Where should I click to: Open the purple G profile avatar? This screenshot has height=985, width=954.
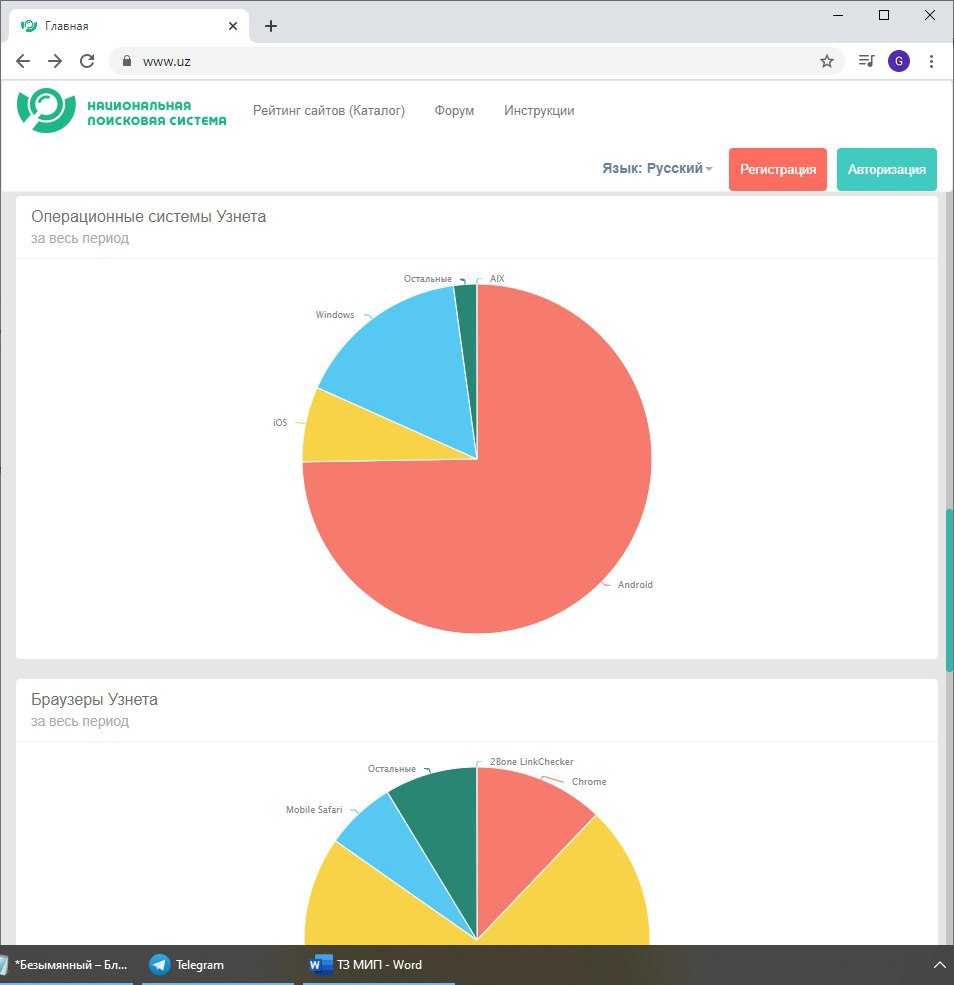(x=899, y=61)
